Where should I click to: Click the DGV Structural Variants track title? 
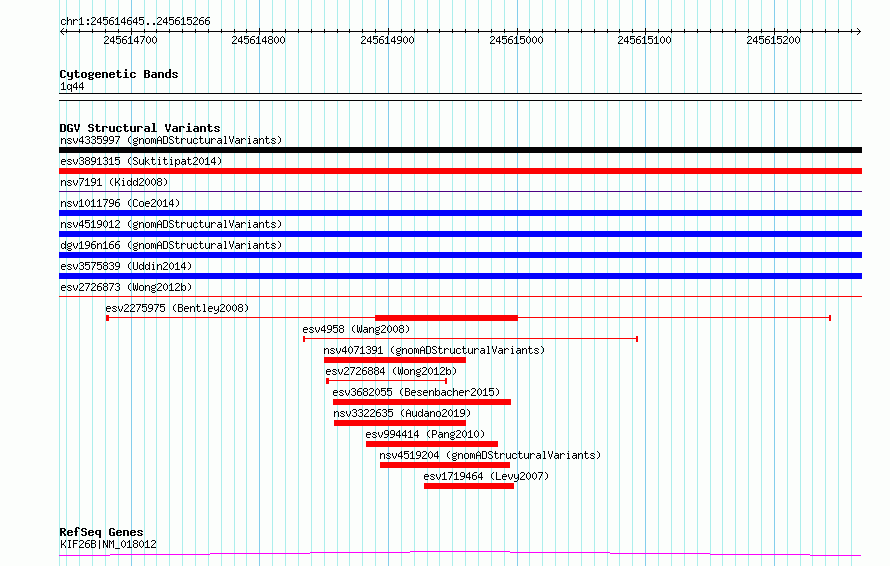140,128
